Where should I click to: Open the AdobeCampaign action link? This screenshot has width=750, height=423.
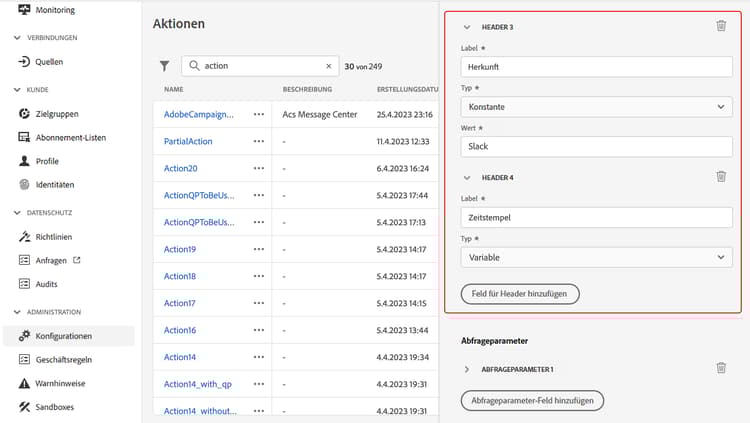tap(198, 114)
